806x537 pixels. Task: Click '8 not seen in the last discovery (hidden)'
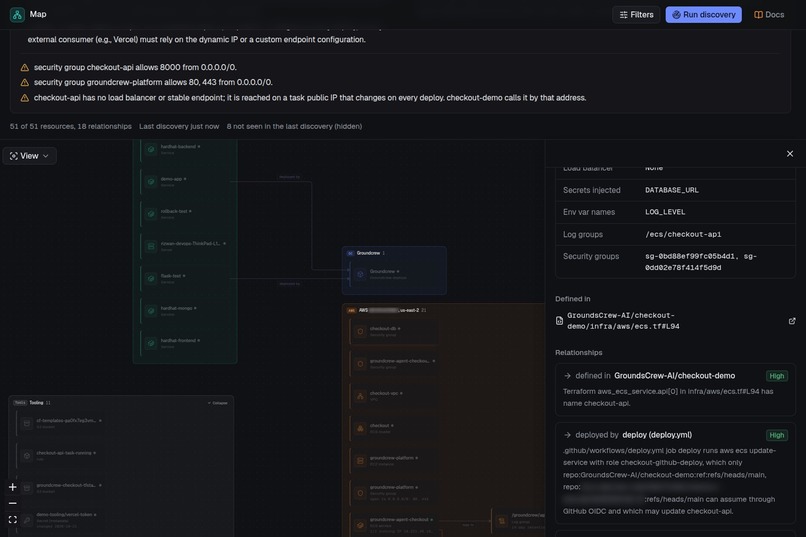click(x=294, y=126)
